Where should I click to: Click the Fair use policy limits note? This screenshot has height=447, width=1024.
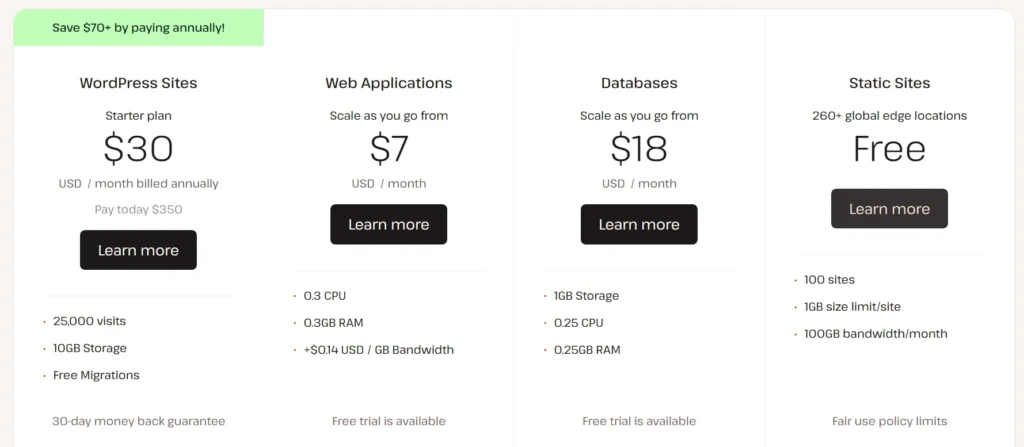click(889, 421)
